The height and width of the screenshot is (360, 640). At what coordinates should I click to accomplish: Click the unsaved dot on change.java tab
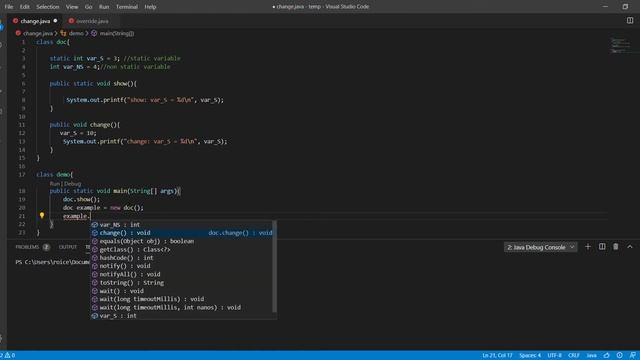click(56, 21)
